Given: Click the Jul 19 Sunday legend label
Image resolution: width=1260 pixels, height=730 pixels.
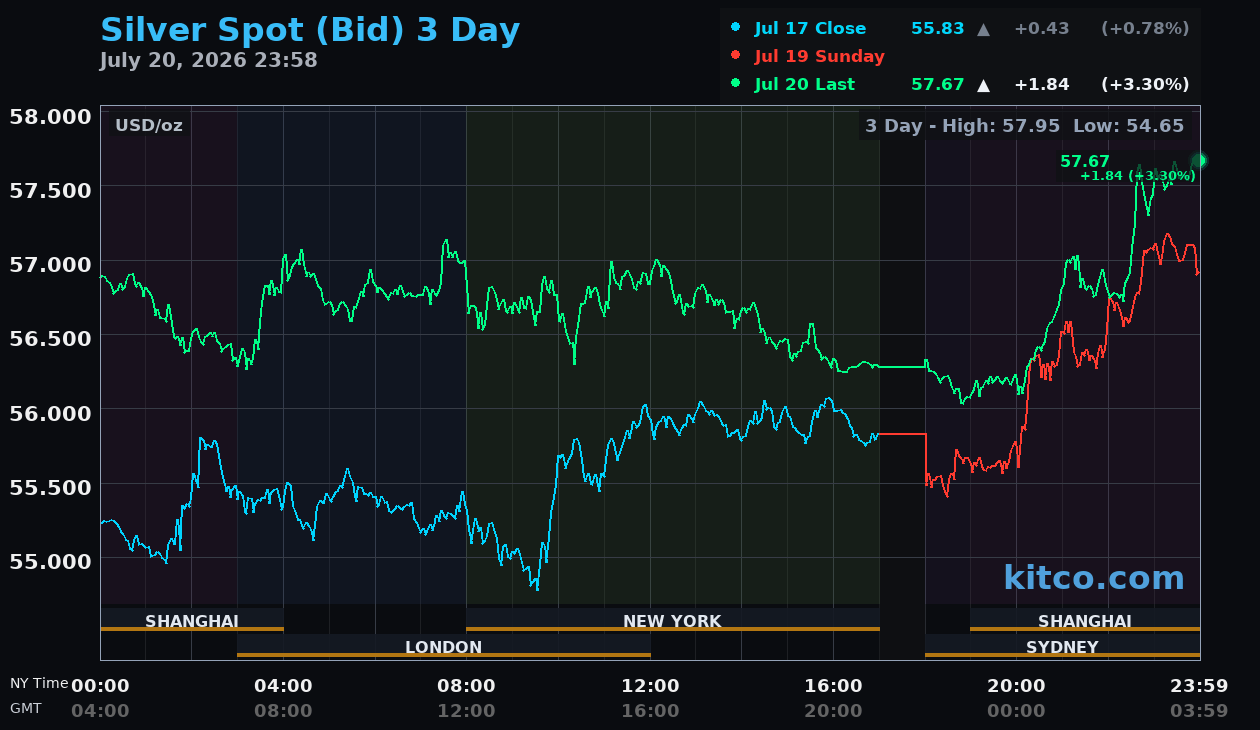Looking at the screenshot, I should pos(820,56).
